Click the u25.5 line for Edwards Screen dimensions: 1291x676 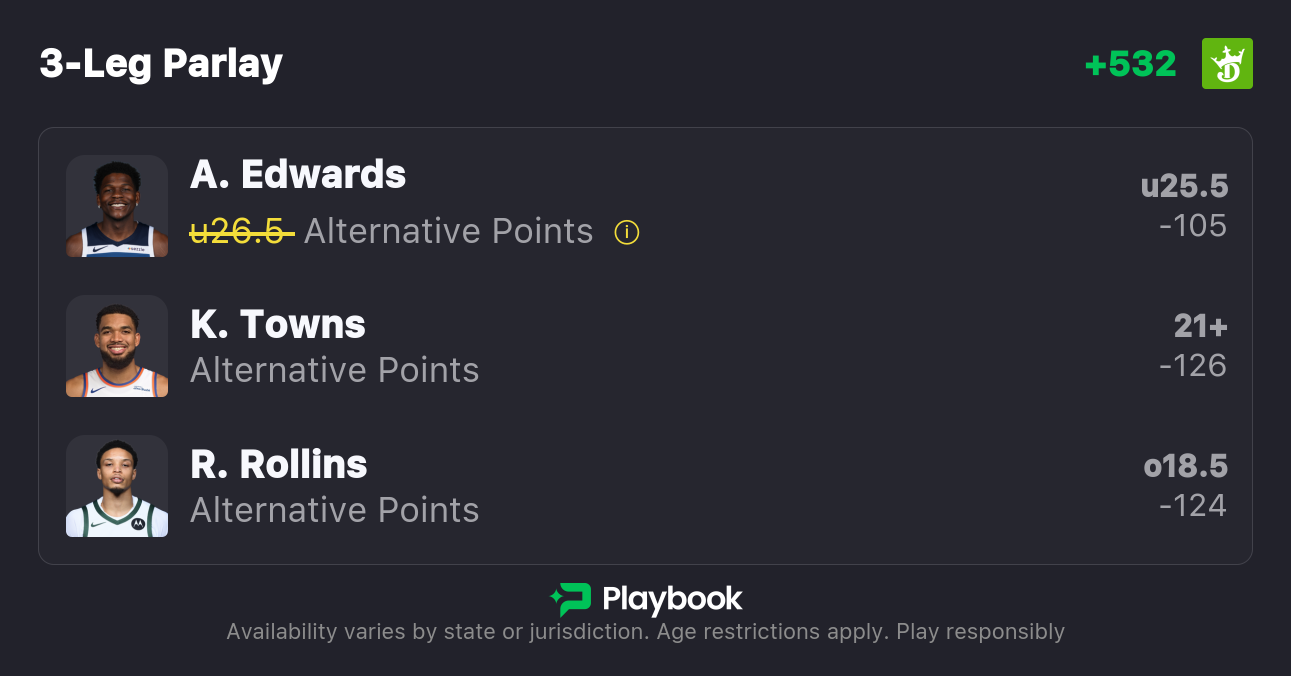click(x=1184, y=186)
